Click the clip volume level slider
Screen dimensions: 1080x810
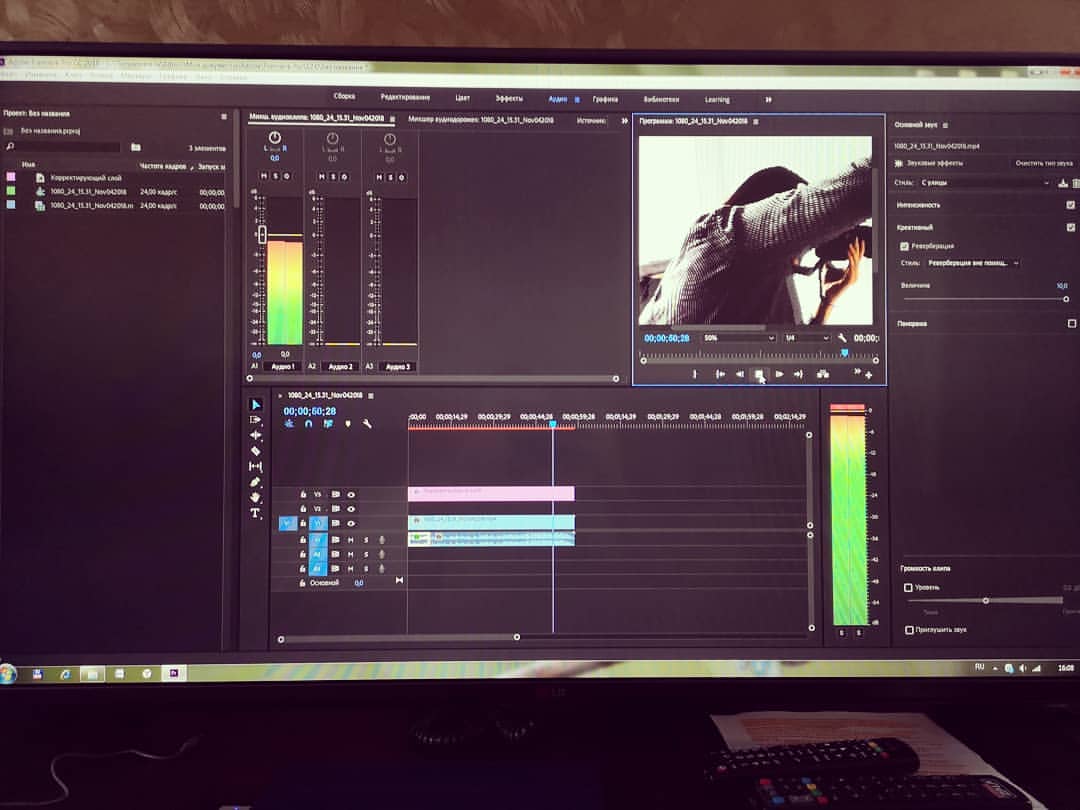pyautogui.click(x=986, y=601)
